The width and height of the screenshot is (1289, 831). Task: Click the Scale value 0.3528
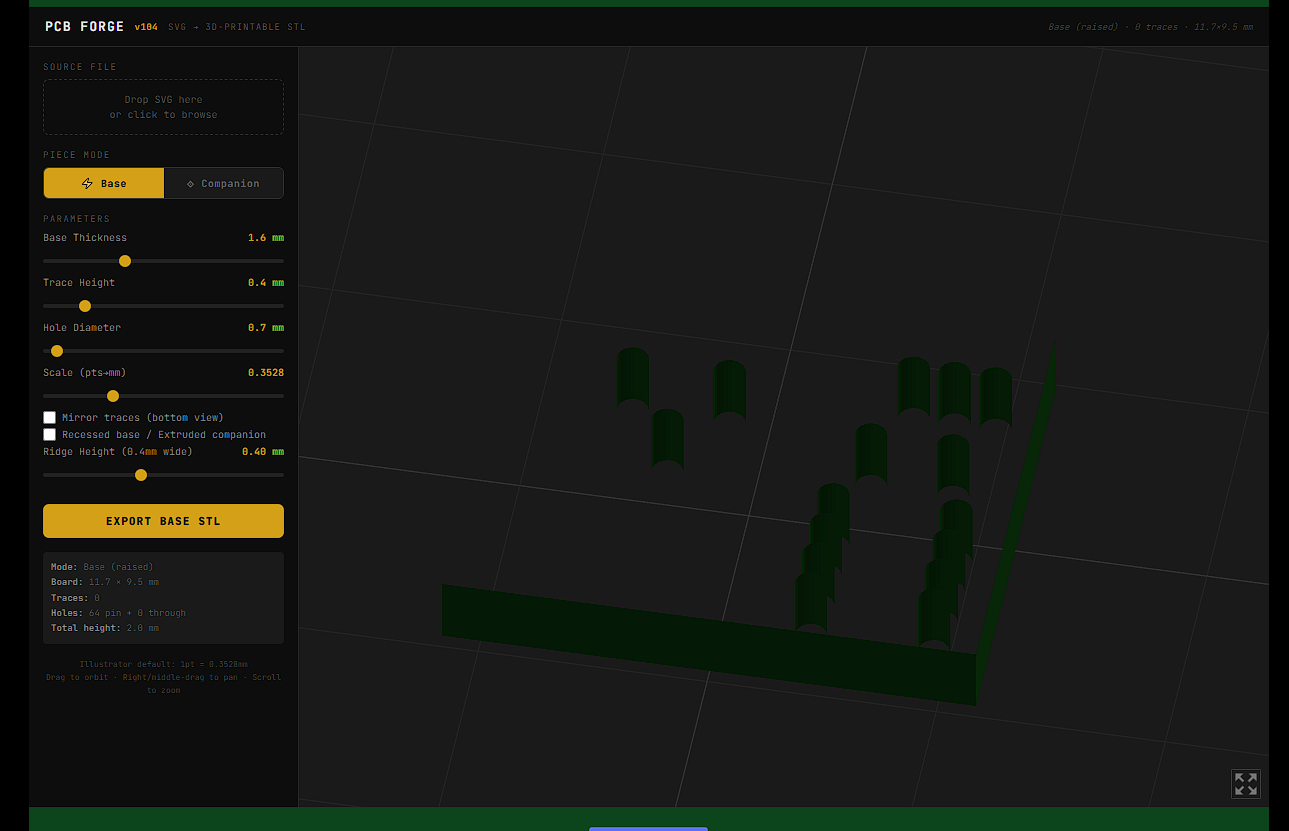[265, 373]
